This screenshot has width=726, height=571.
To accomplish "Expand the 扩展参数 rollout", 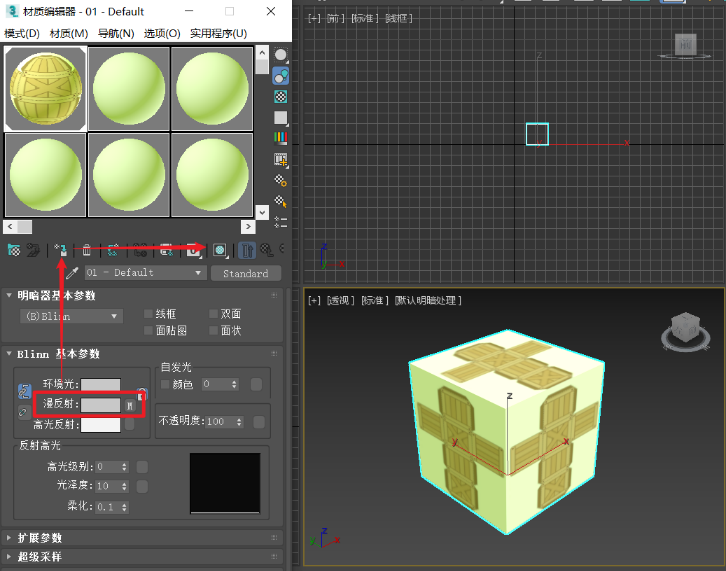I will (x=40, y=538).
